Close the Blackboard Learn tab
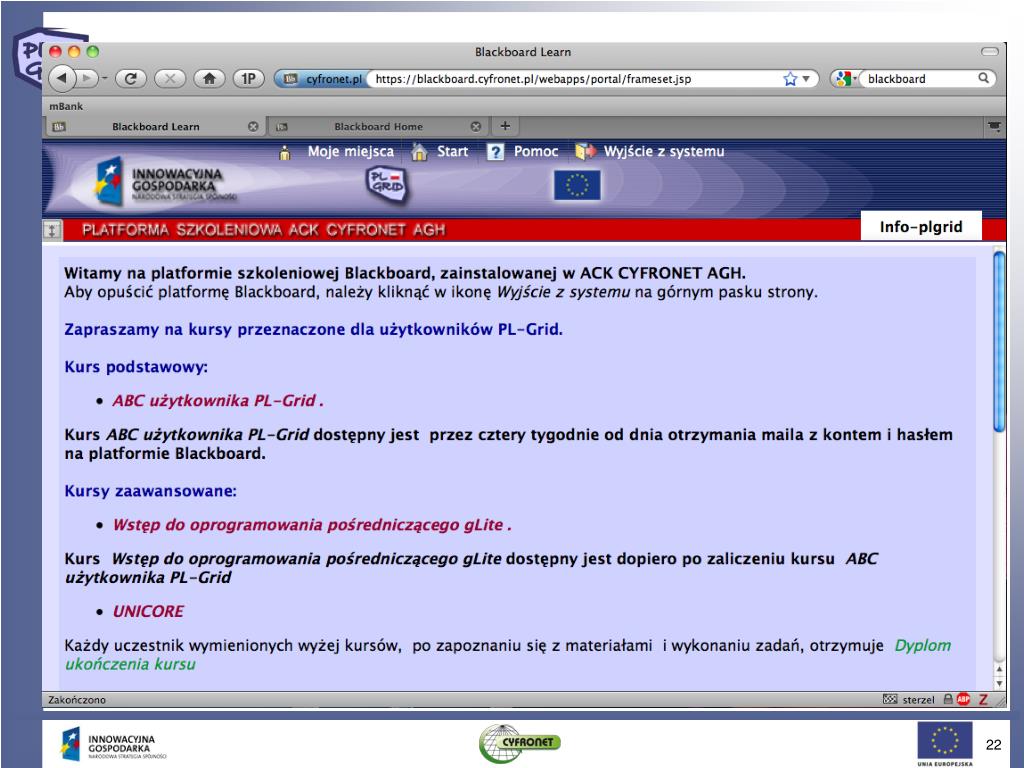This screenshot has width=1024, height=768. click(253, 127)
